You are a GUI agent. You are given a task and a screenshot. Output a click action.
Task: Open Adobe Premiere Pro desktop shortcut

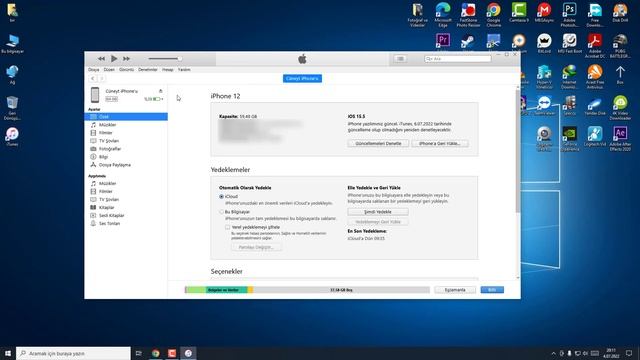443,41
